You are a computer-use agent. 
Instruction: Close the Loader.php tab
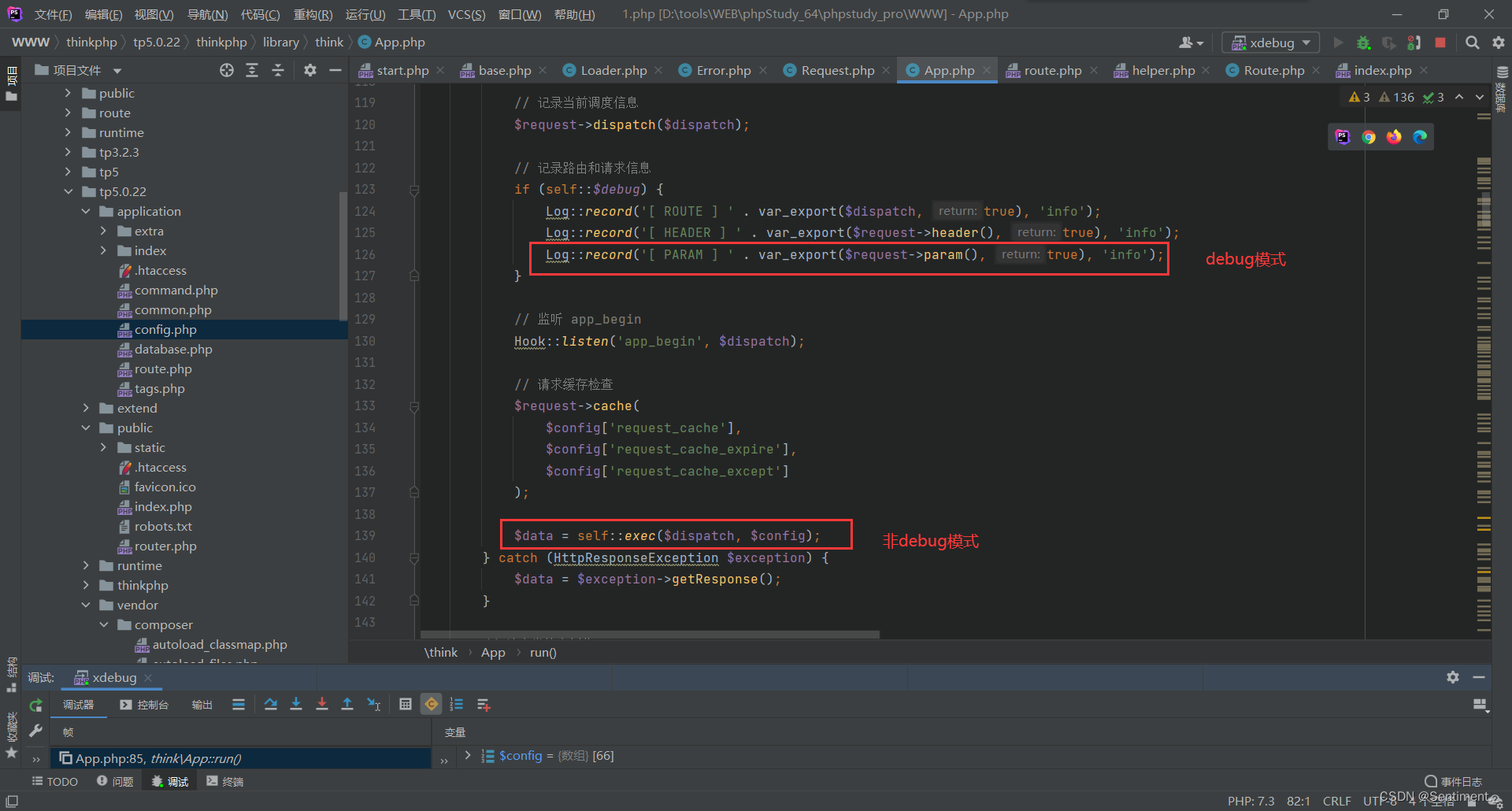point(658,70)
